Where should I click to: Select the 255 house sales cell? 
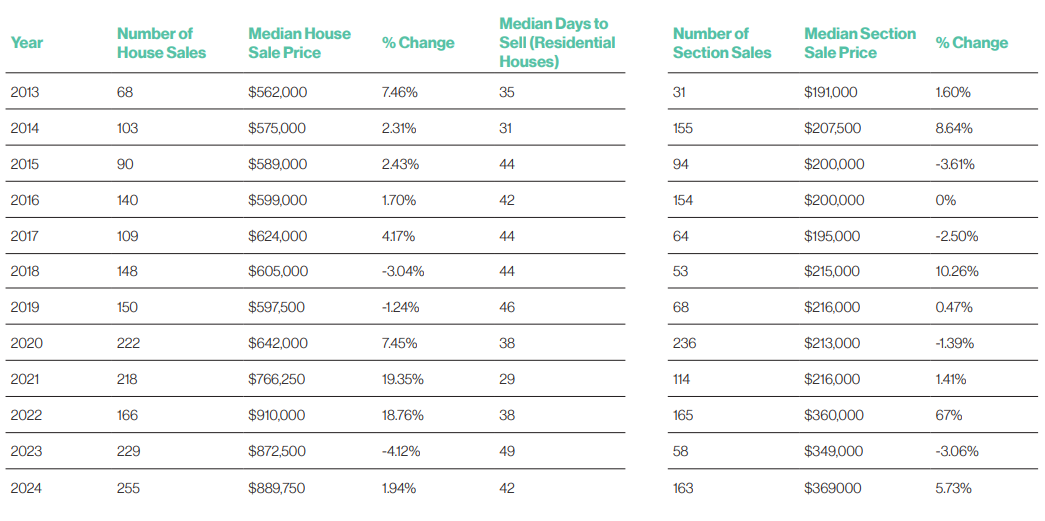(x=130, y=488)
